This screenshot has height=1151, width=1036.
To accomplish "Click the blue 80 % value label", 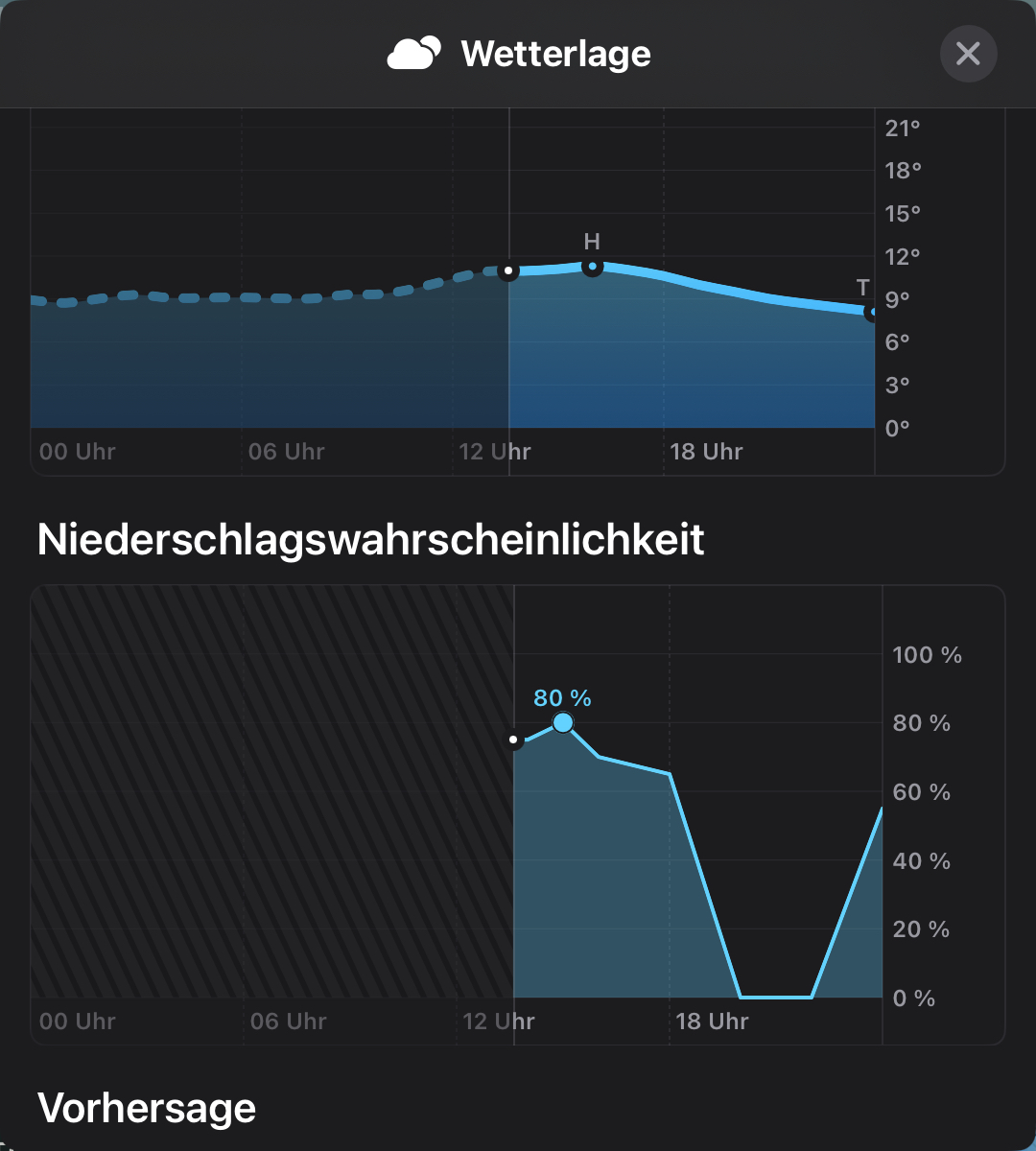I will coord(562,698).
